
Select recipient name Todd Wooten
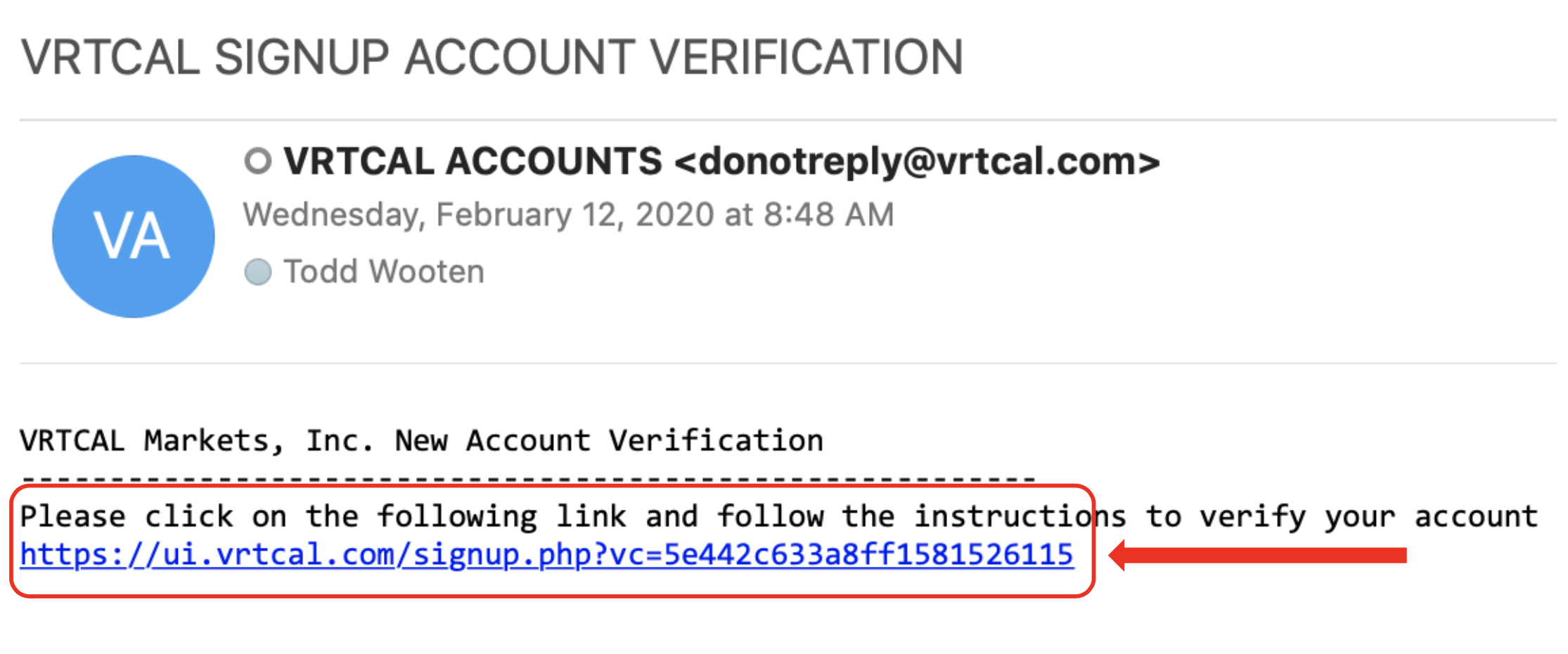point(384,271)
